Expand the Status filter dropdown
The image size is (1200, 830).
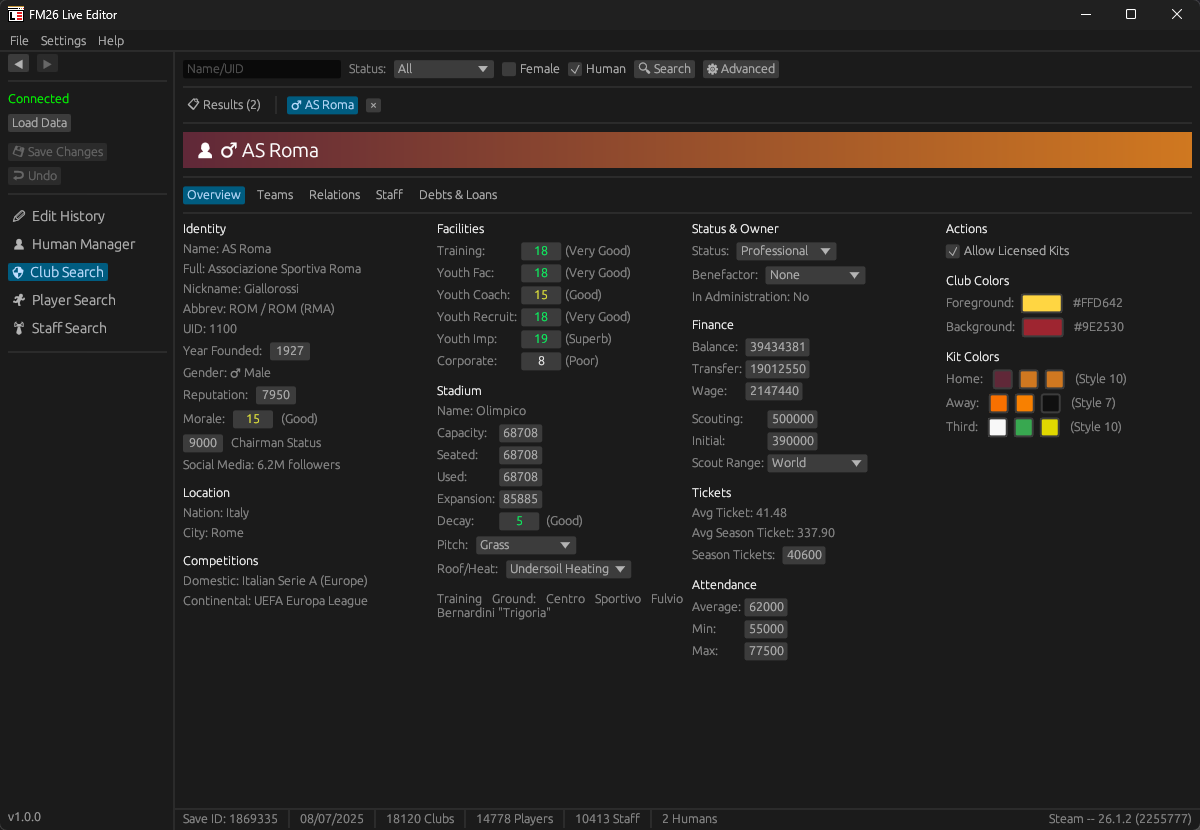click(x=443, y=69)
